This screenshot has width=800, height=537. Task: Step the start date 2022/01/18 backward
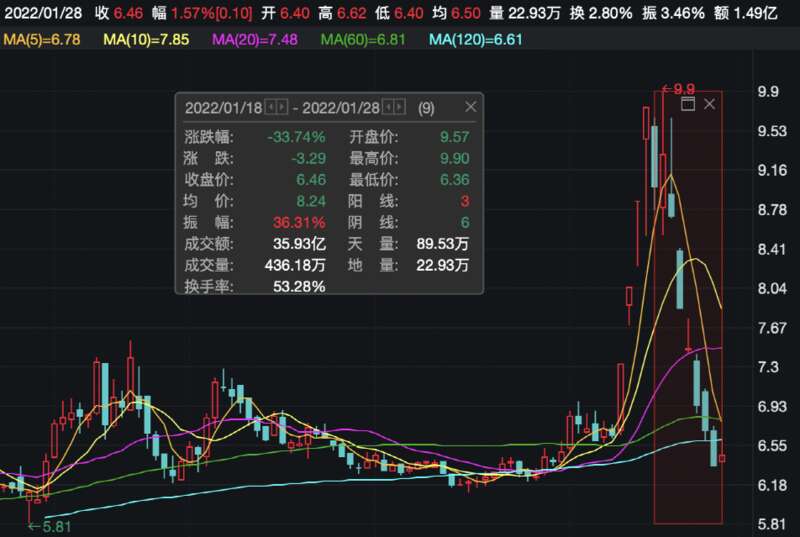[x=272, y=108]
